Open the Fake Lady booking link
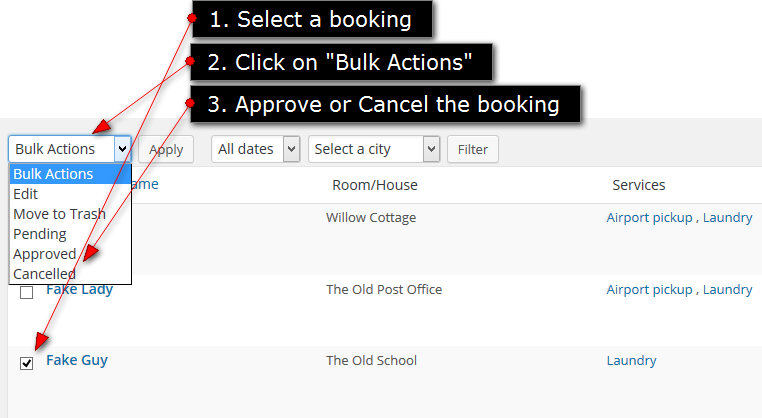This screenshot has height=418, width=762. pos(80,289)
